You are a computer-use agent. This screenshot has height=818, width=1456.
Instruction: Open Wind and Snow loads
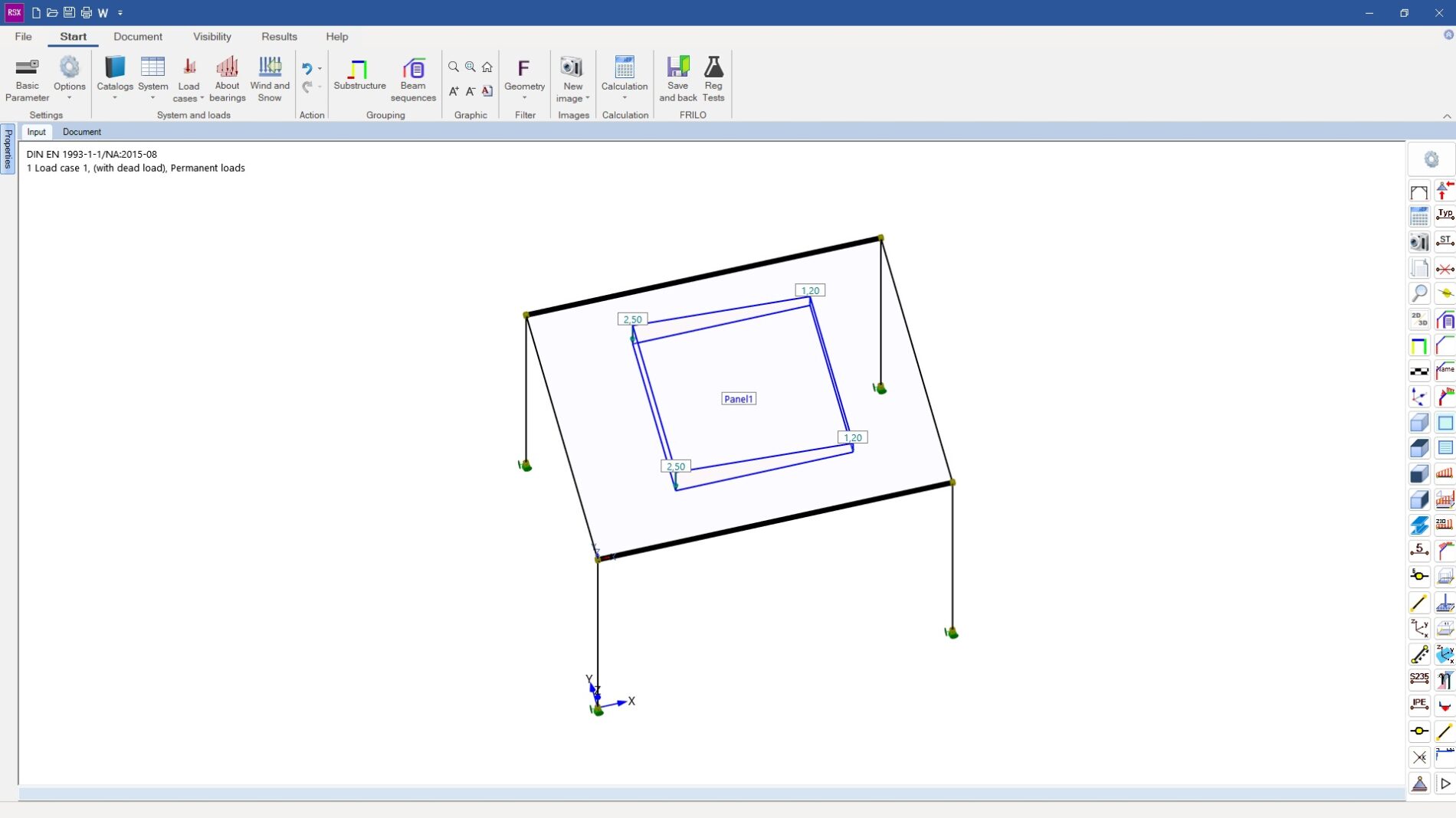click(x=270, y=80)
